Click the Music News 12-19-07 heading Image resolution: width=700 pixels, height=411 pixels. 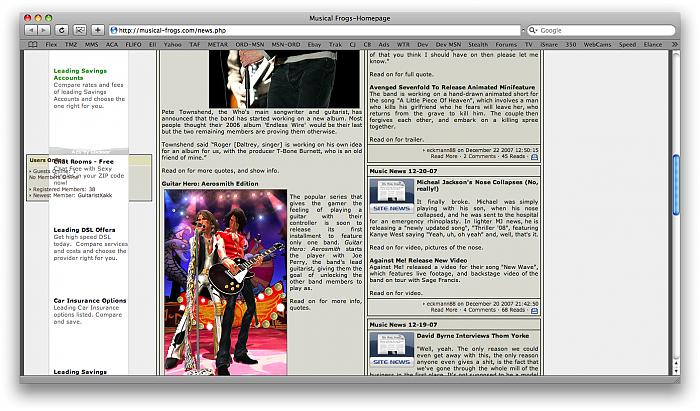click(403, 325)
